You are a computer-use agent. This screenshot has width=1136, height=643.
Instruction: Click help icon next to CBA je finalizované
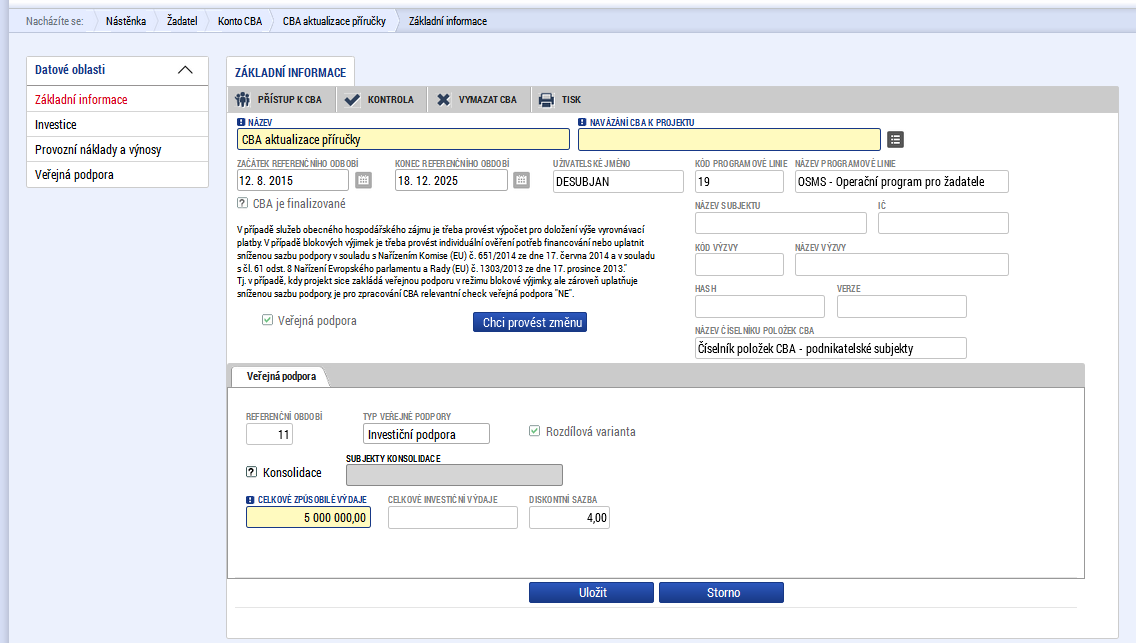(x=243, y=203)
